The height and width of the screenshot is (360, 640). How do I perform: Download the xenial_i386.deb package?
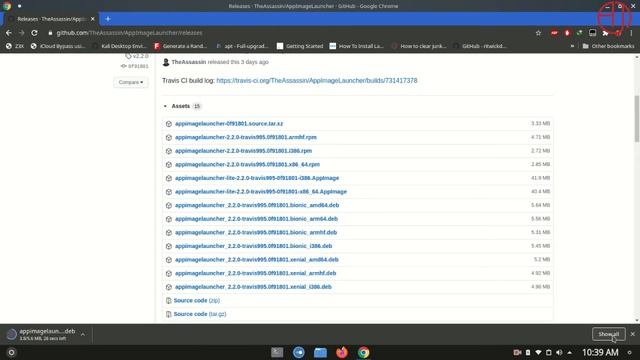coord(253,287)
